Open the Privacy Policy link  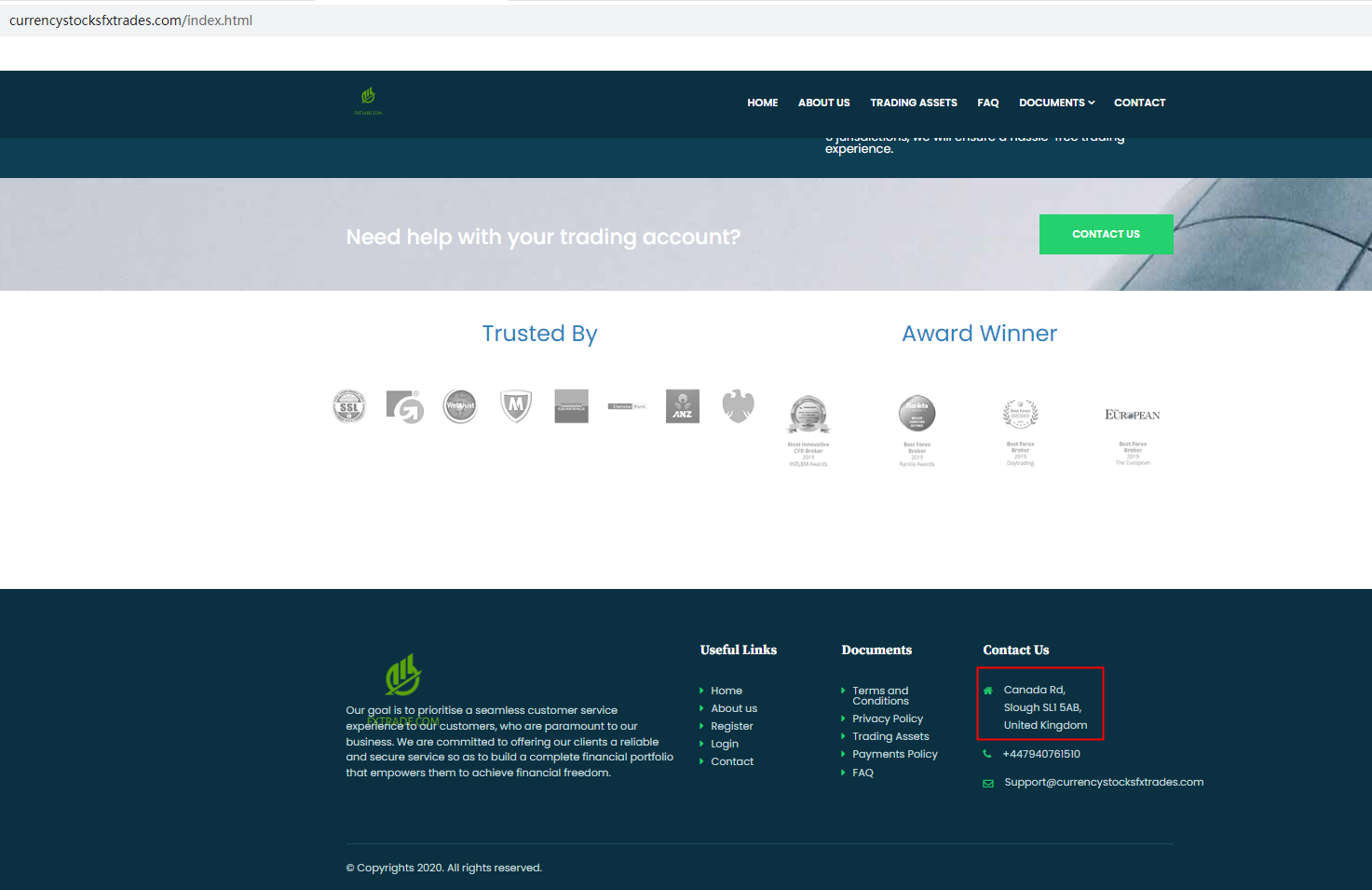point(888,719)
